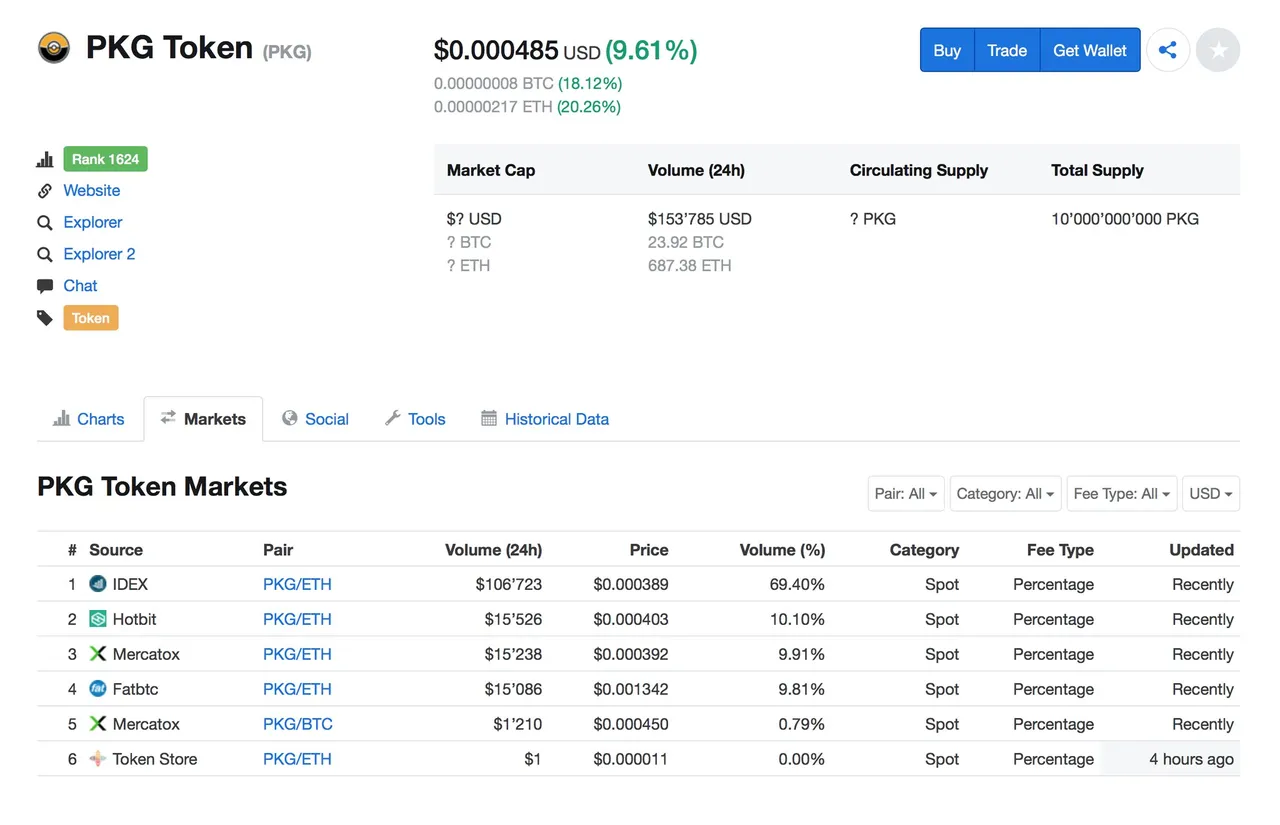Image resolution: width=1280 pixels, height=825 pixels.
Task: Open the Tools tab
Action: [415, 419]
